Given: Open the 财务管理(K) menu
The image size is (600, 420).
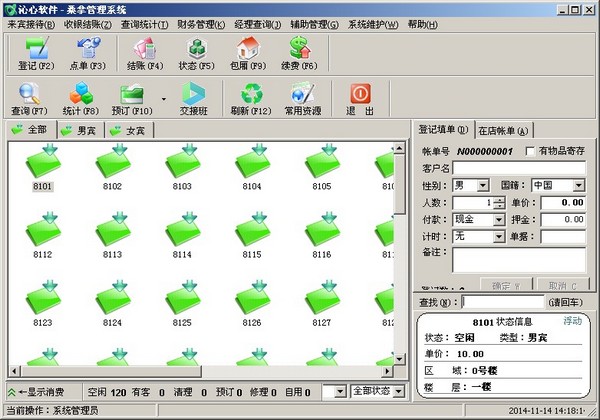Looking at the screenshot, I should [x=201, y=24].
